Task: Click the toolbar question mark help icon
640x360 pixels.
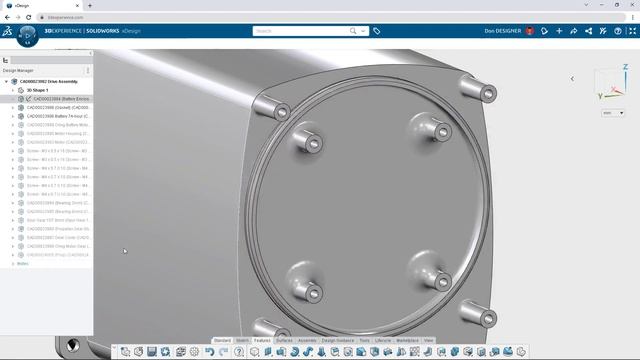Action: [239, 351]
